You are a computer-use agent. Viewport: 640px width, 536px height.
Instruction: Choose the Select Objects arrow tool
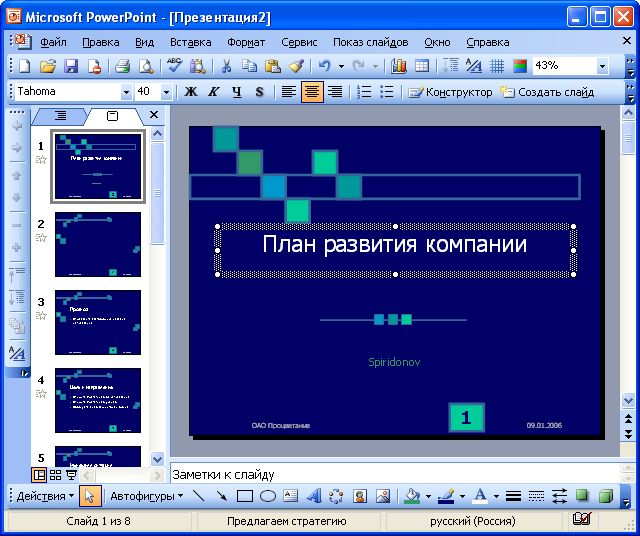pyautogui.click(x=90, y=496)
